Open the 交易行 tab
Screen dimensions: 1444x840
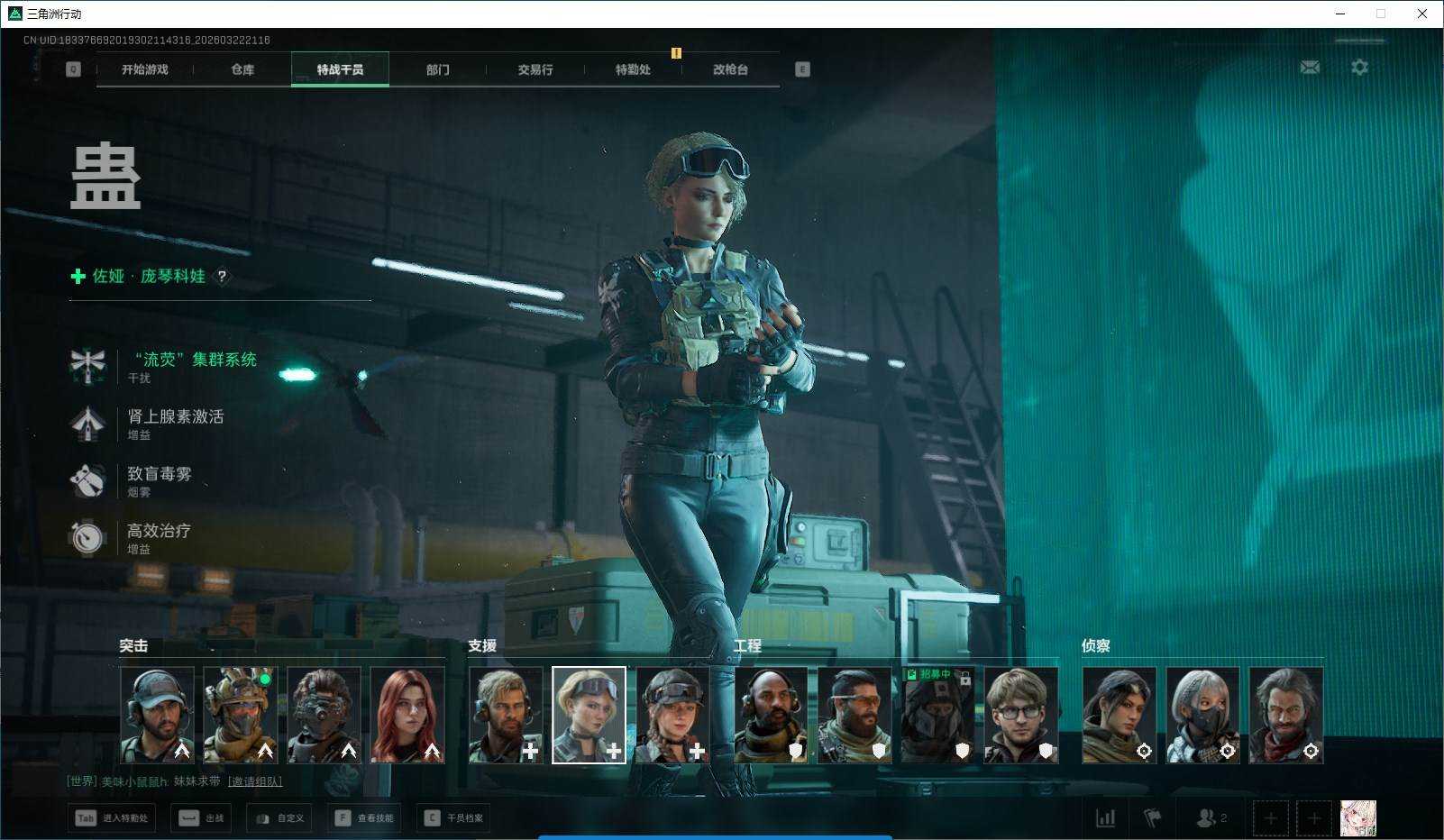(x=535, y=69)
